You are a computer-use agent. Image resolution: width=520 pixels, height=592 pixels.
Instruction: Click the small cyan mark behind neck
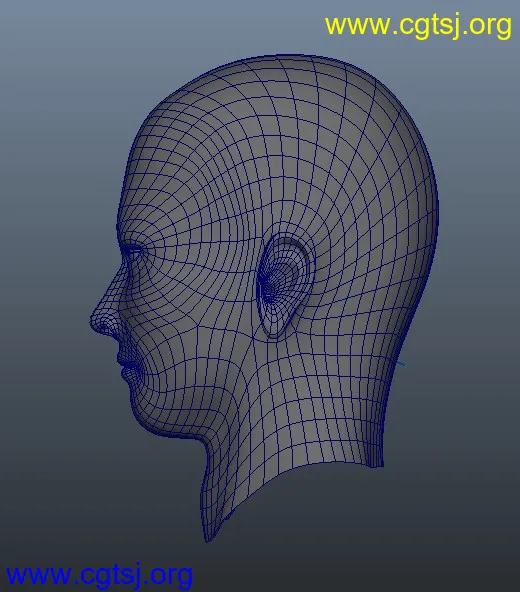click(x=401, y=364)
